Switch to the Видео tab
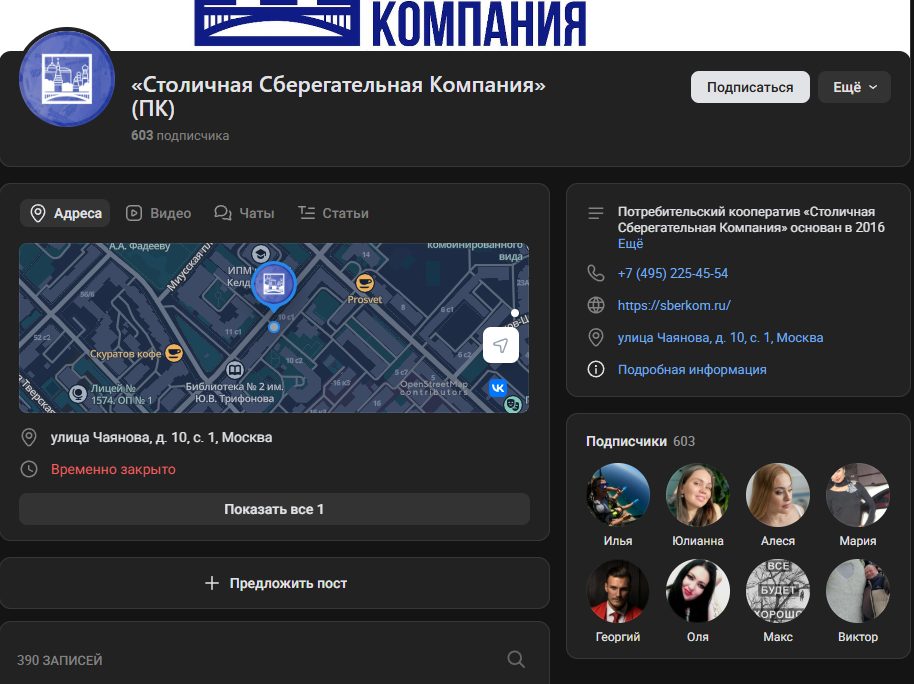The width and height of the screenshot is (914, 684). [x=159, y=213]
